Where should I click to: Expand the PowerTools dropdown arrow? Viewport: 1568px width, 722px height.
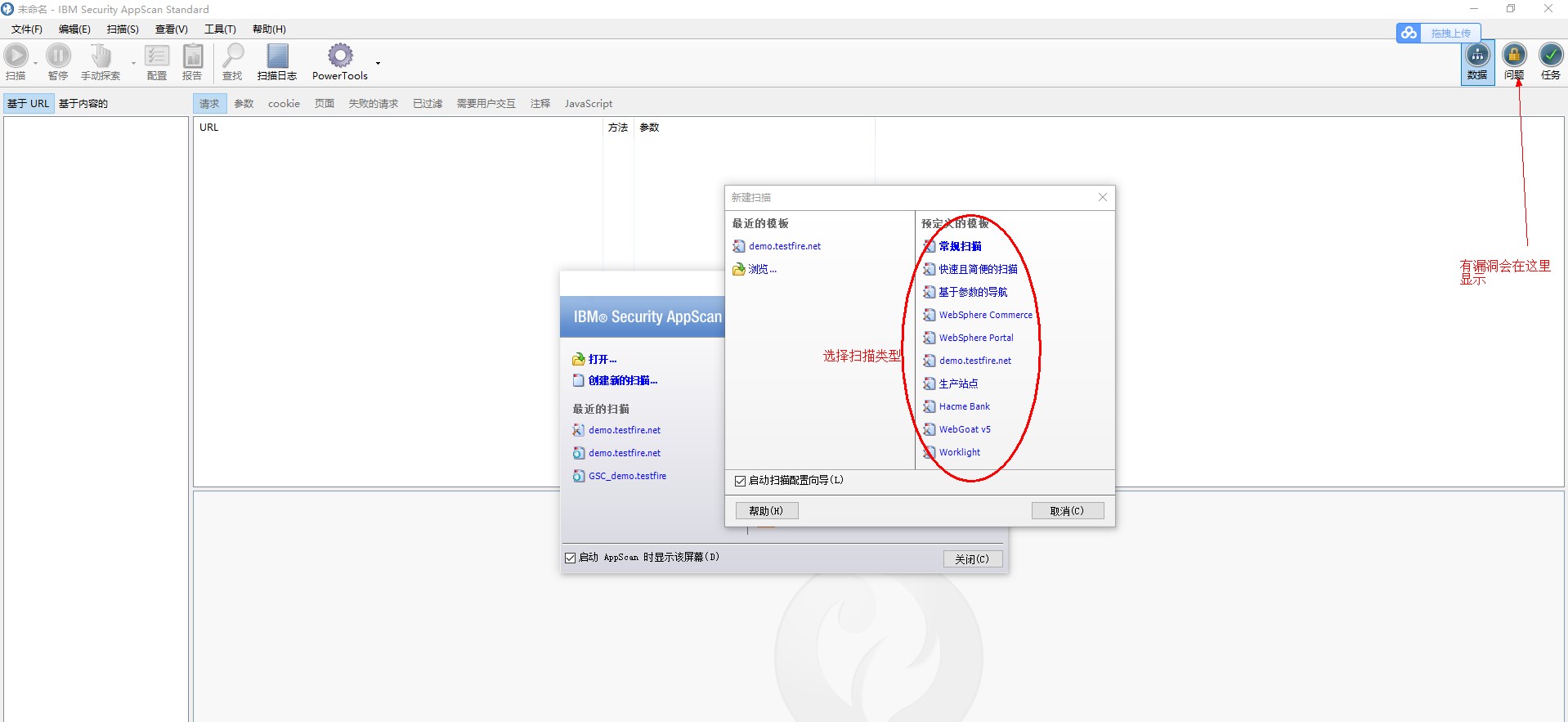coord(378,63)
